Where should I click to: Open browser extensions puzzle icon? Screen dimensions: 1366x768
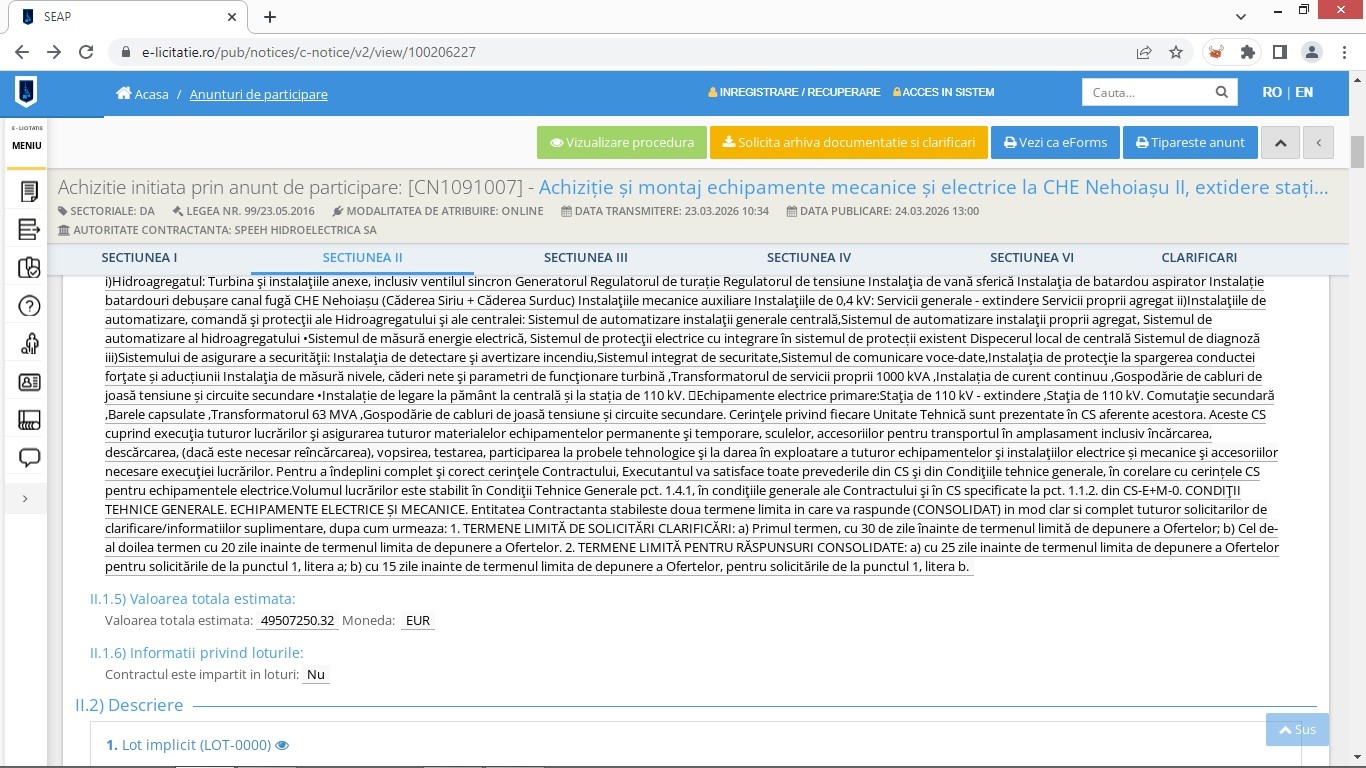pyautogui.click(x=1247, y=52)
